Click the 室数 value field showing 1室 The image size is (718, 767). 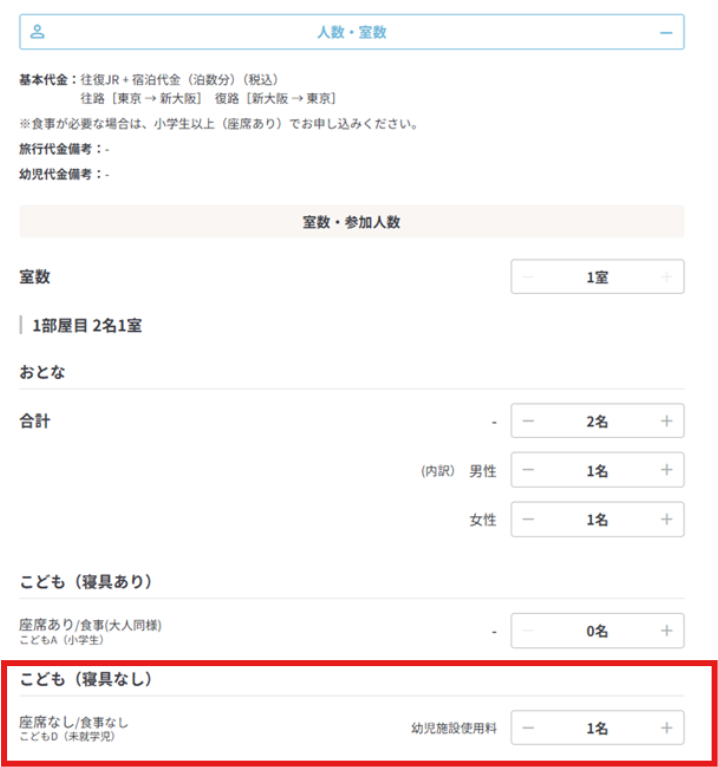597,277
